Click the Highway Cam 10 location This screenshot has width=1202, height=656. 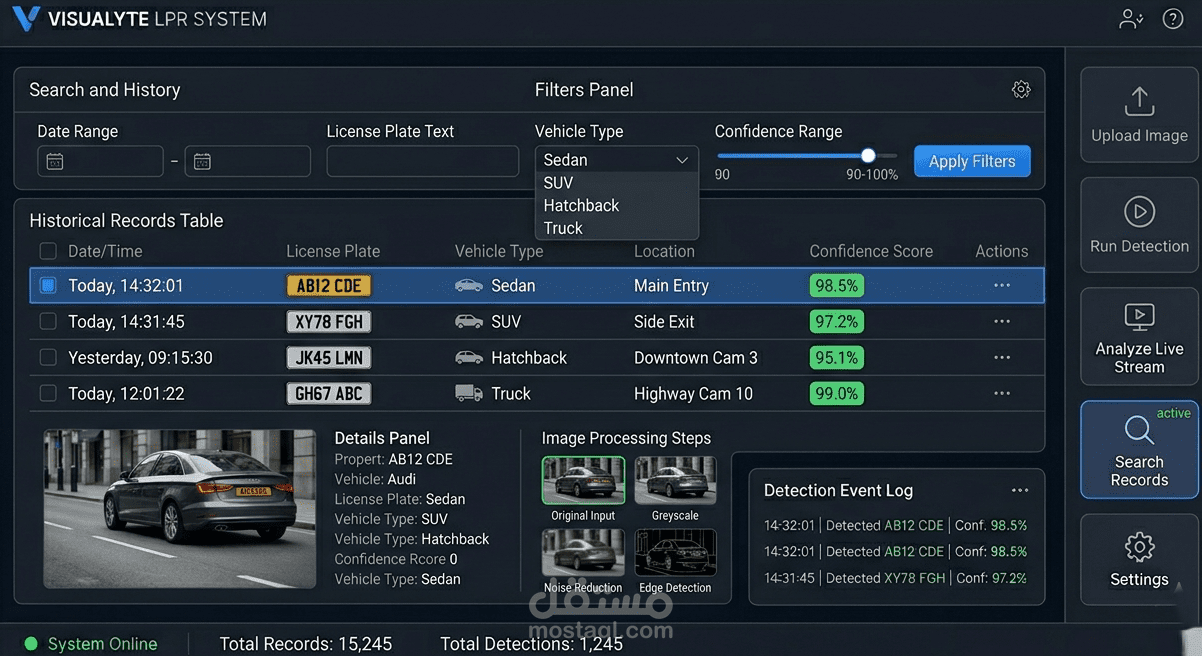[693, 394]
